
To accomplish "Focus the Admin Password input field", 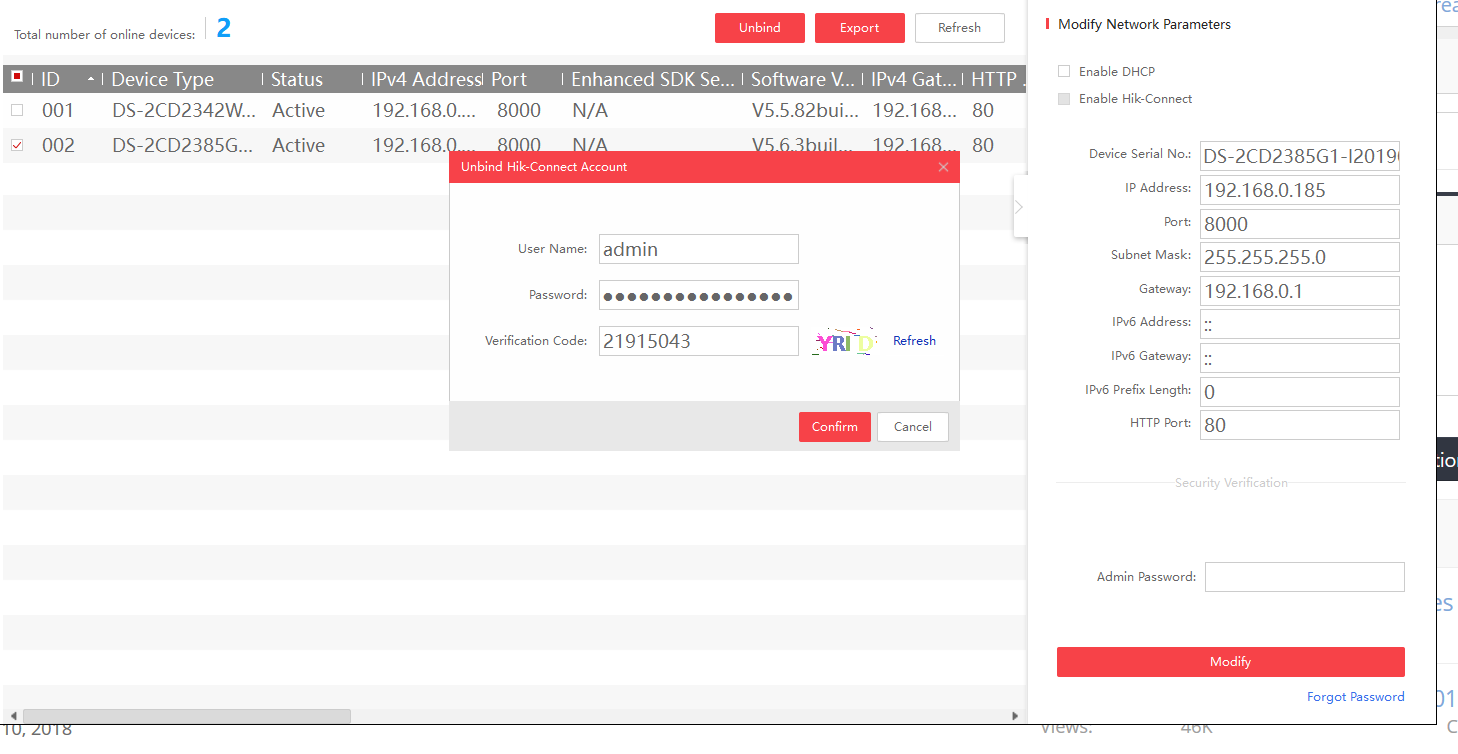I will 1304,577.
